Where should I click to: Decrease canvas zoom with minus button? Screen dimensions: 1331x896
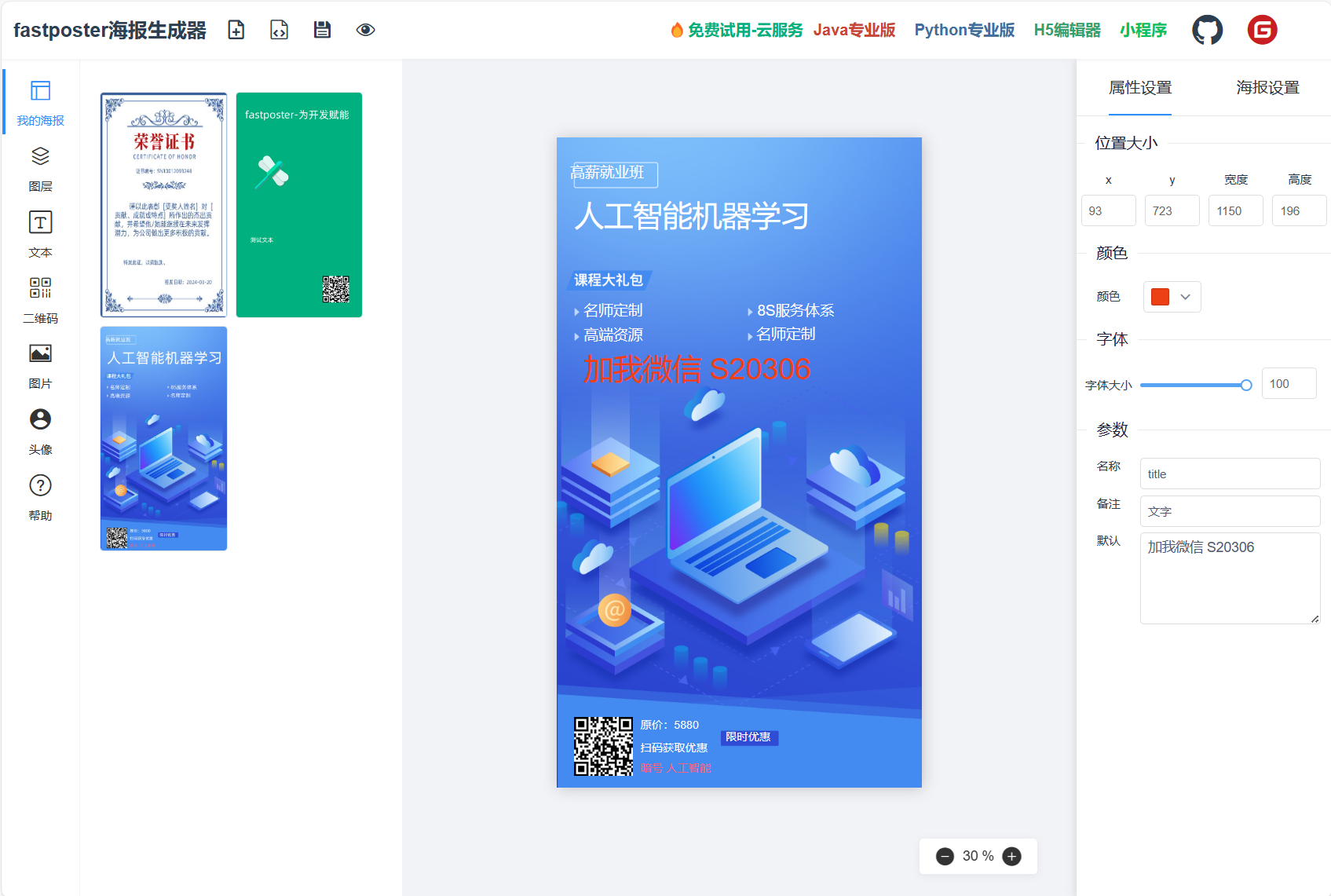pos(945,856)
